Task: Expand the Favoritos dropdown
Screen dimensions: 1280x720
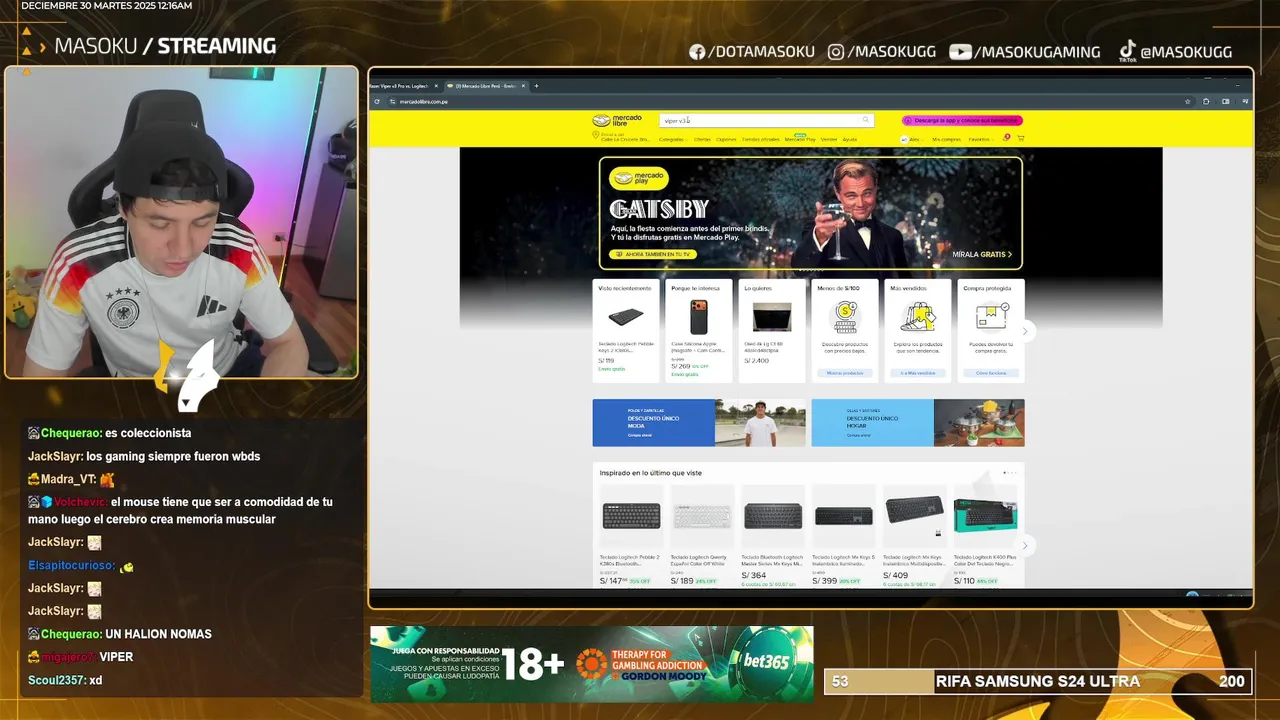Action: [x=980, y=139]
